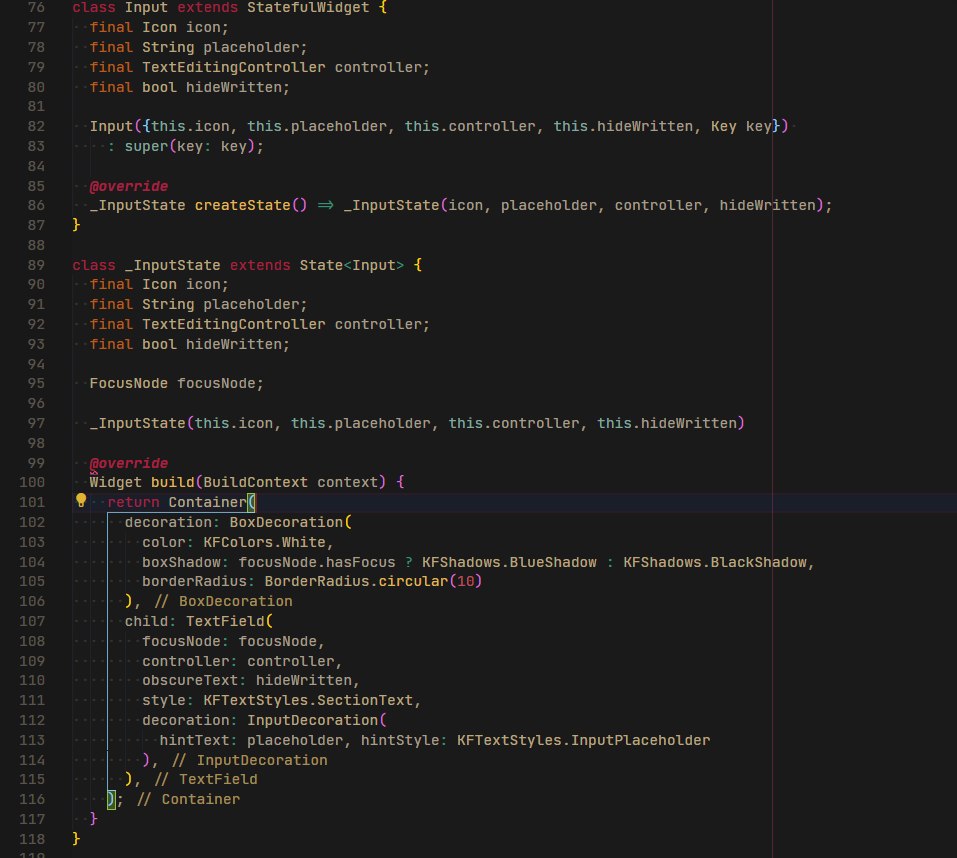
Task: Click the lightbulb quick-fix icon on line 101
Action: click(x=81, y=501)
